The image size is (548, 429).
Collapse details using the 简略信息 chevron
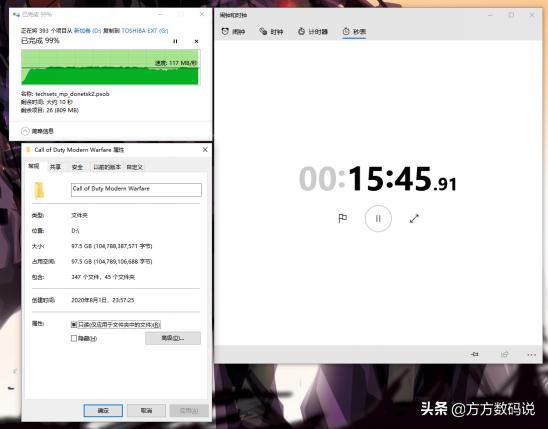(x=25, y=131)
